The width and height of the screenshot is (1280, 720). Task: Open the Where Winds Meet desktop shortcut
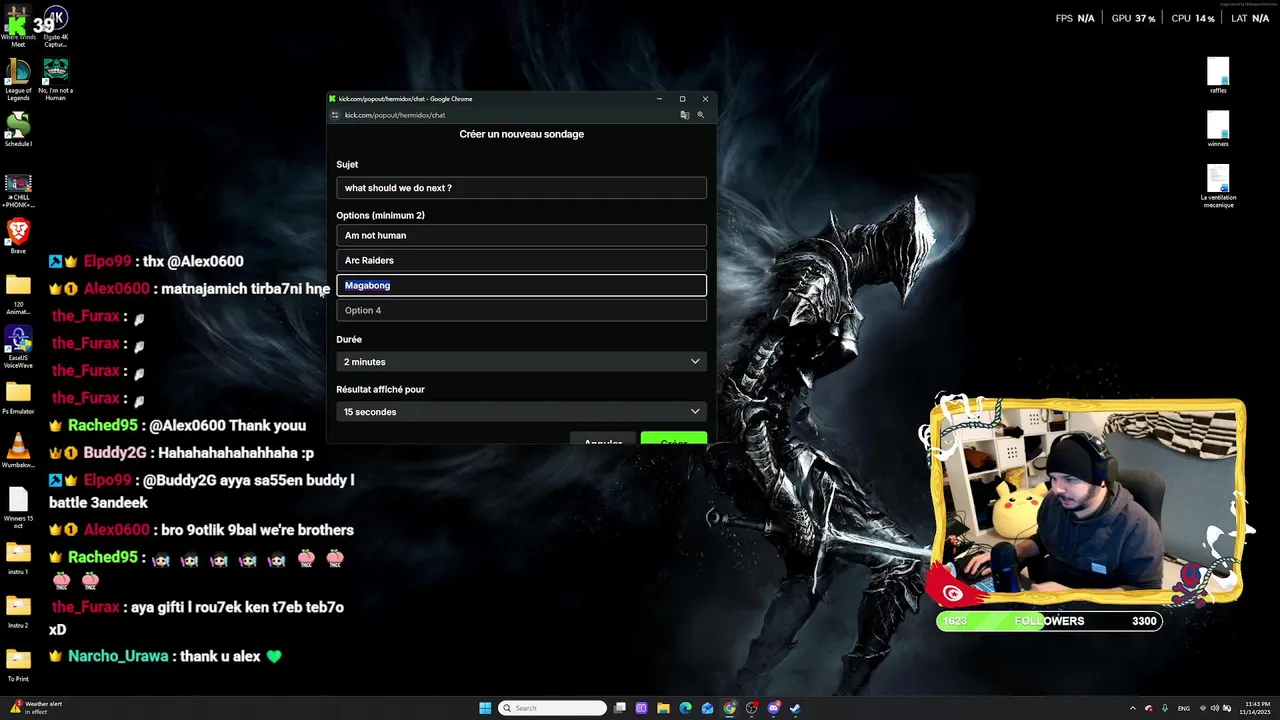tap(18, 27)
